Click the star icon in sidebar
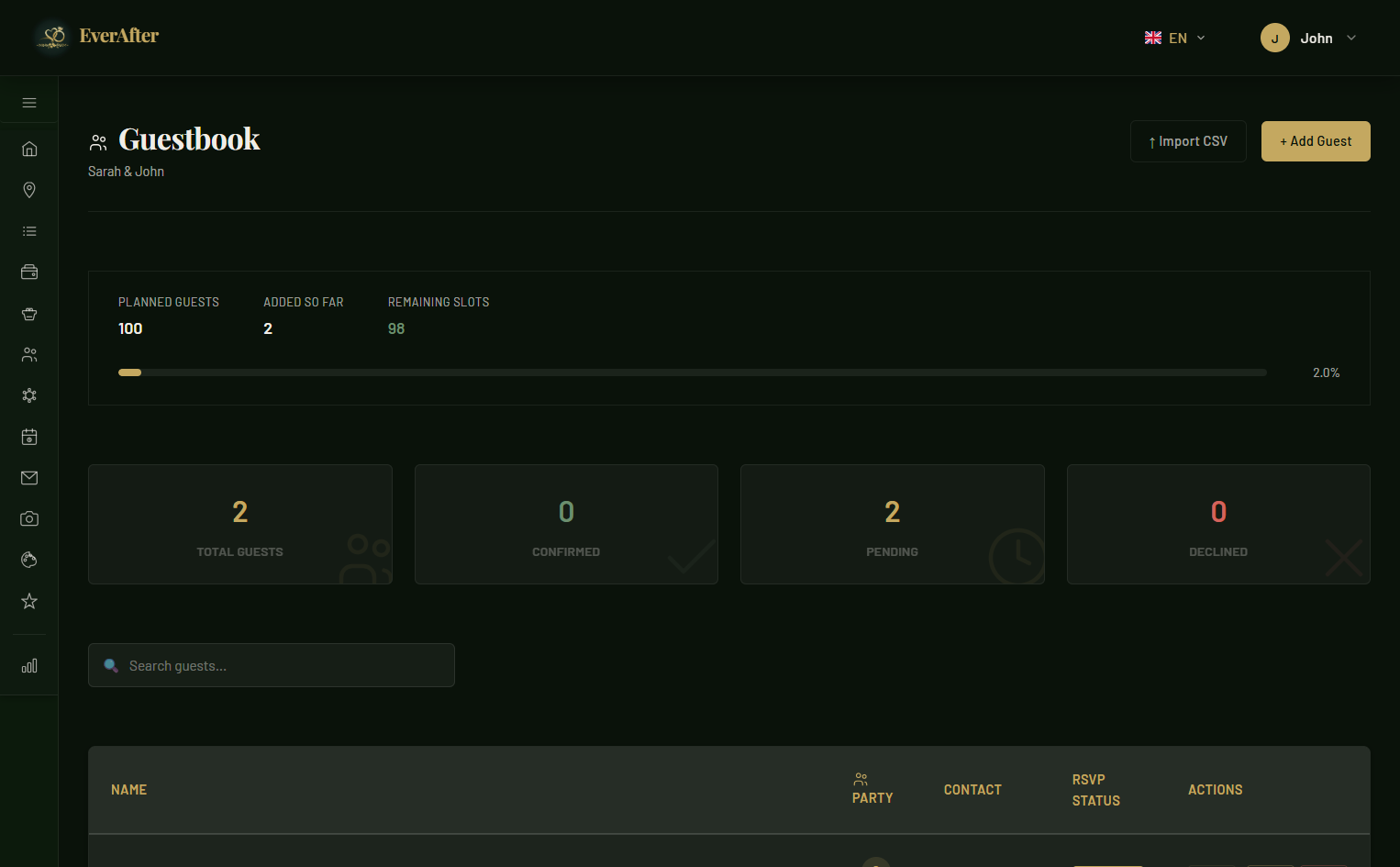 (x=29, y=601)
